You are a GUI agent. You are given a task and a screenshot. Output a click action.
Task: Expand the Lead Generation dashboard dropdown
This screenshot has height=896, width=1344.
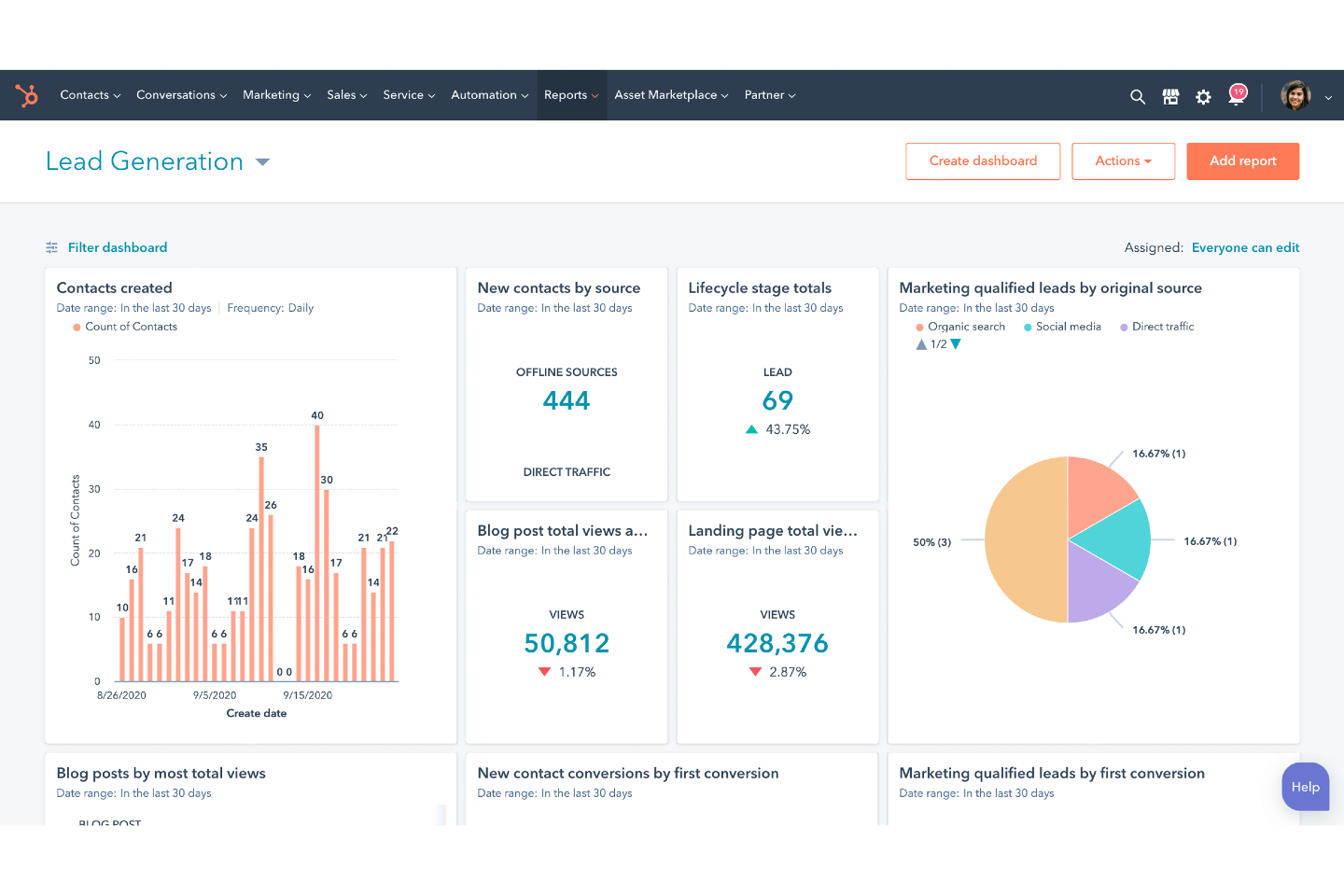[x=263, y=162]
